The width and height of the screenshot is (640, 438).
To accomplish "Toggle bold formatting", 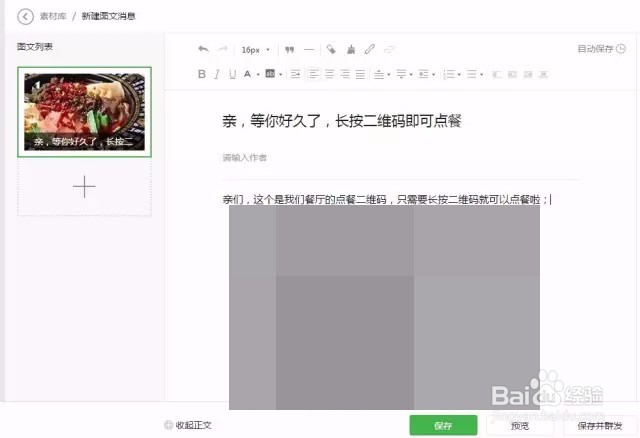I will (x=202, y=74).
